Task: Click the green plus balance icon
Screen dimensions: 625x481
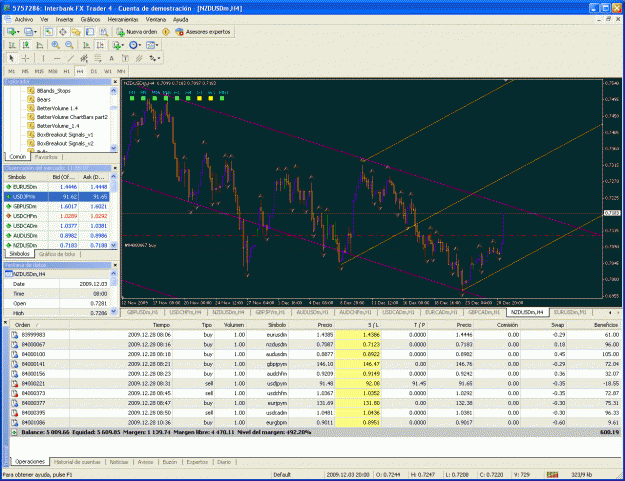Action: coord(14,432)
